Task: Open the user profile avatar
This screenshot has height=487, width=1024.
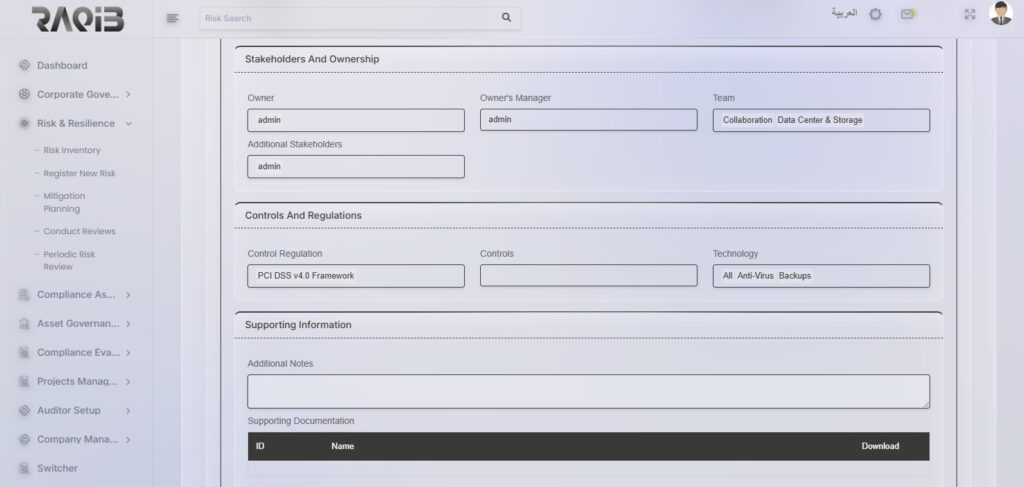Action: coord(1000,14)
